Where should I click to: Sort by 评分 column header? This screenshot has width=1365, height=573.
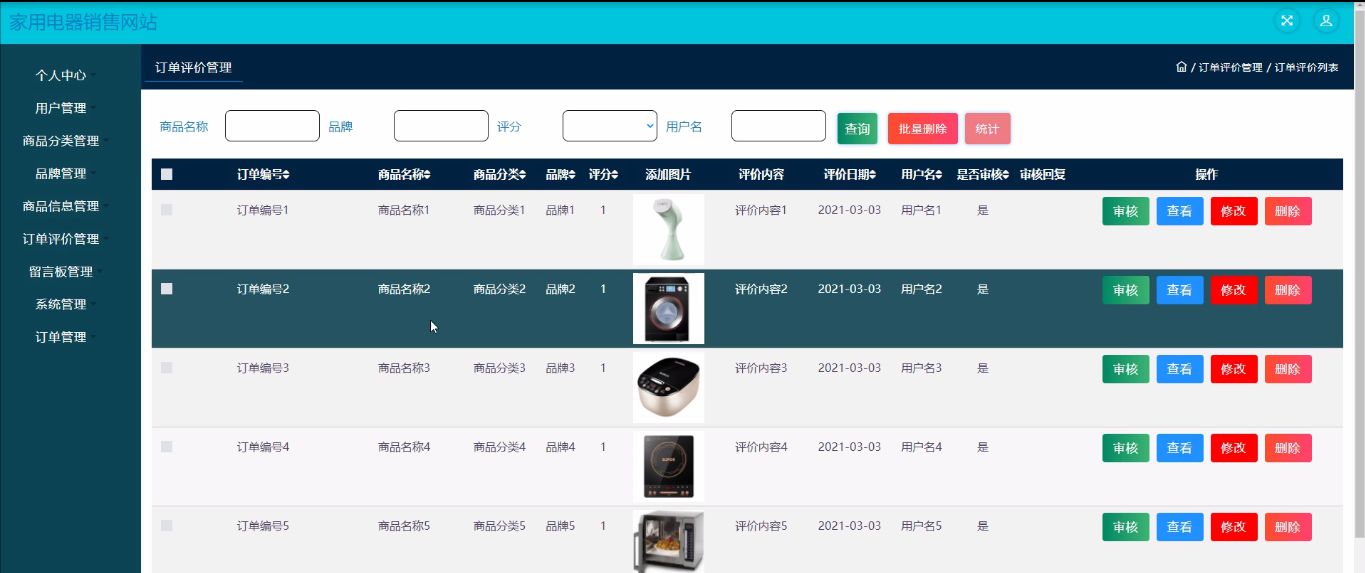click(603, 175)
